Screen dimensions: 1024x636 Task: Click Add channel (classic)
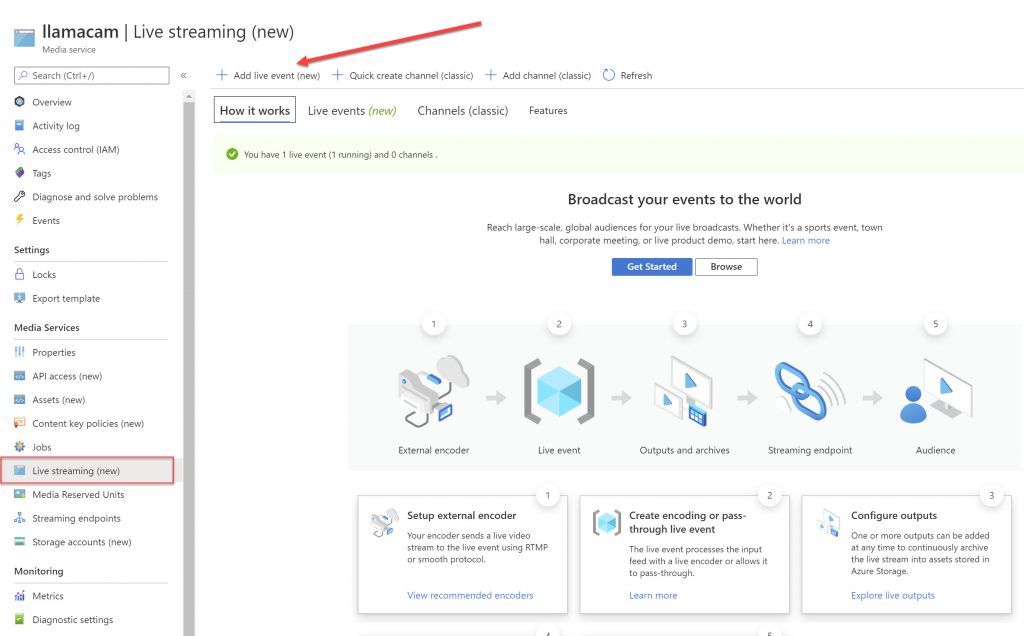pyautogui.click(x=538, y=76)
